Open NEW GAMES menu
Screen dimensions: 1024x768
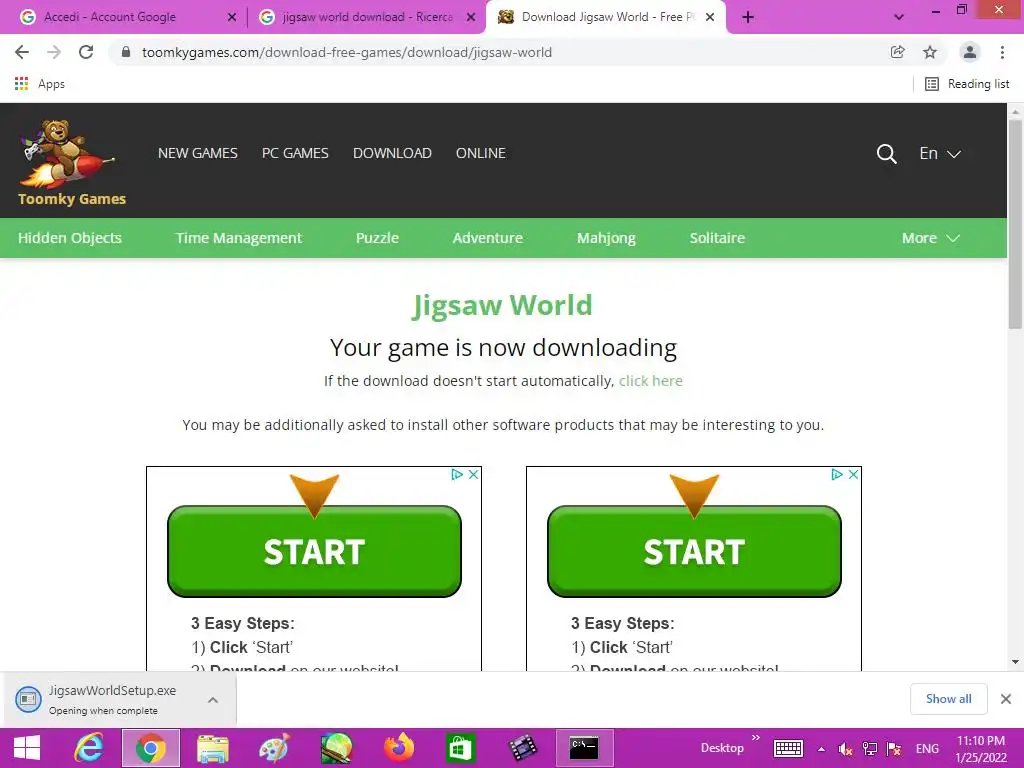click(198, 153)
